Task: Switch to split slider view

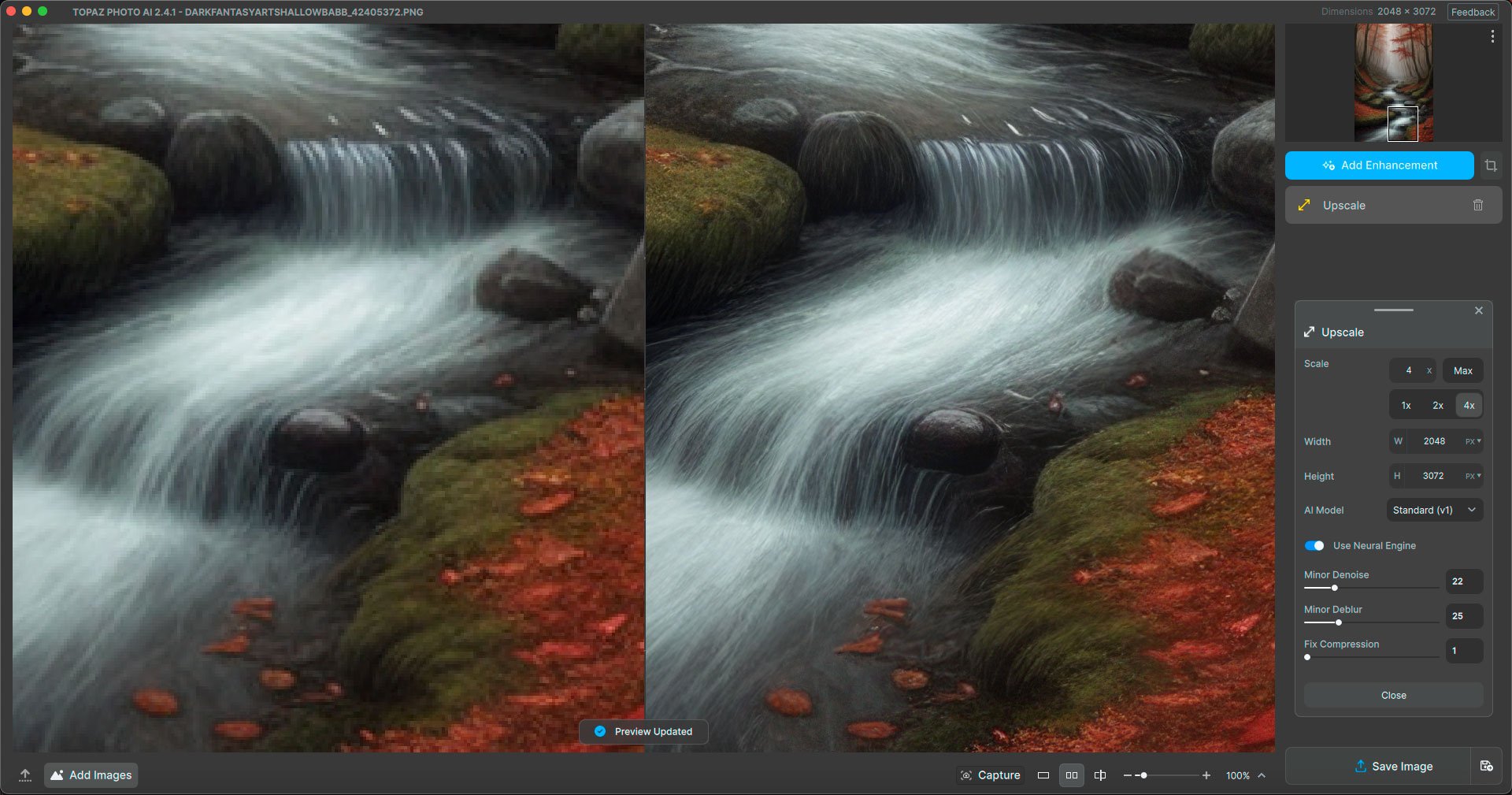Action: click(1100, 775)
